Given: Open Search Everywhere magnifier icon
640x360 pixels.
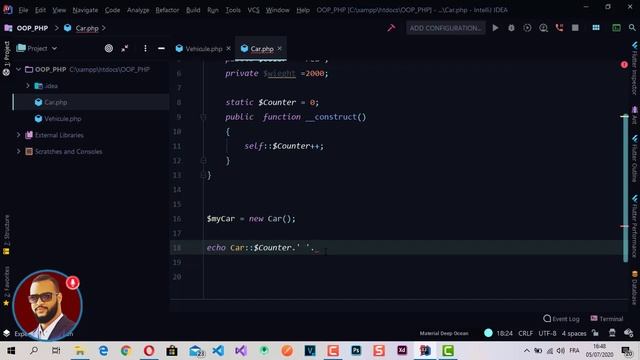Looking at the screenshot, I should 632,28.
